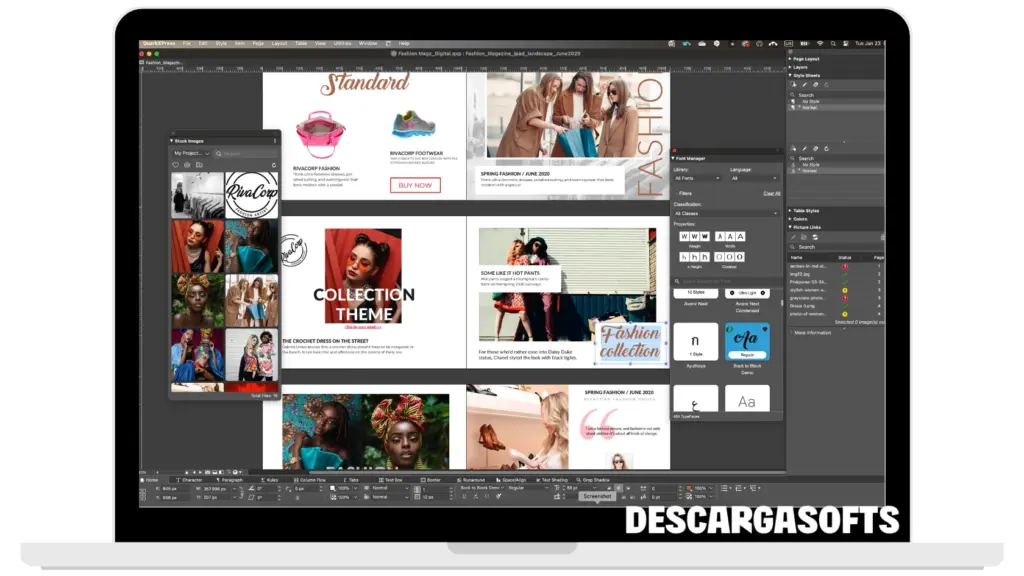
Task: Switch to the Text Box tab
Action: pyautogui.click(x=391, y=480)
